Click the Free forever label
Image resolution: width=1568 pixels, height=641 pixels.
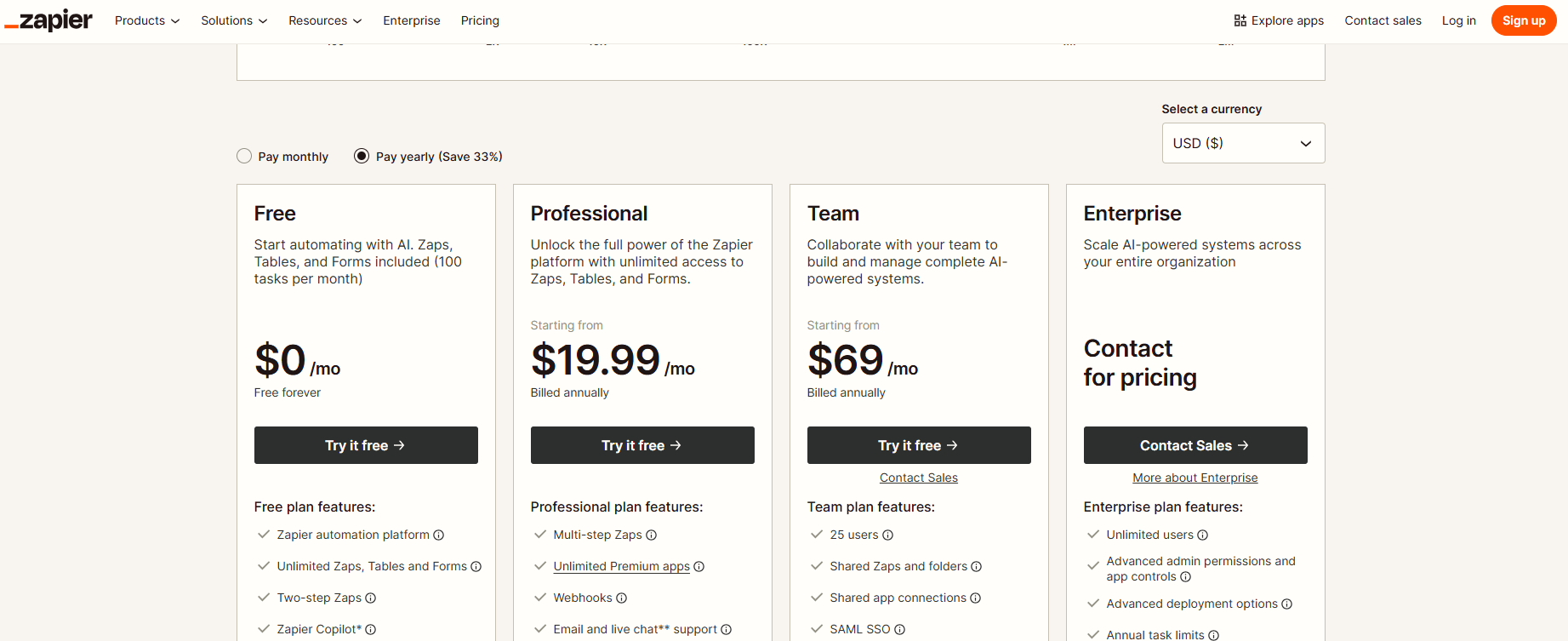288,392
